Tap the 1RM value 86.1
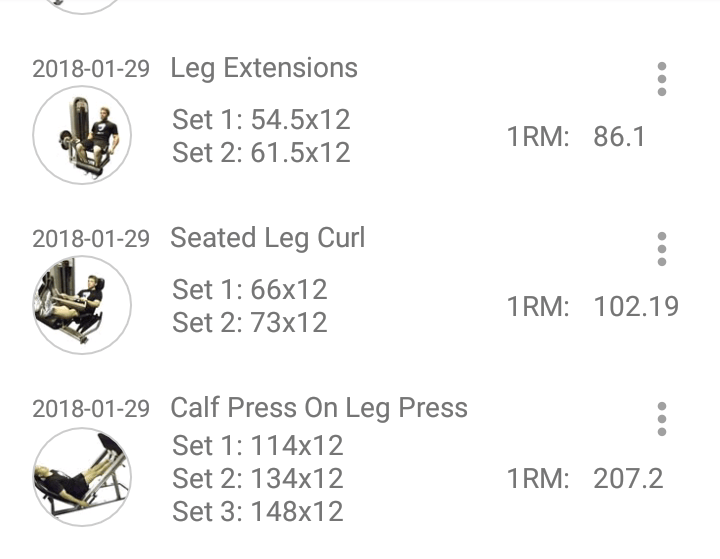Viewport: 720px width, 559px height. click(619, 137)
